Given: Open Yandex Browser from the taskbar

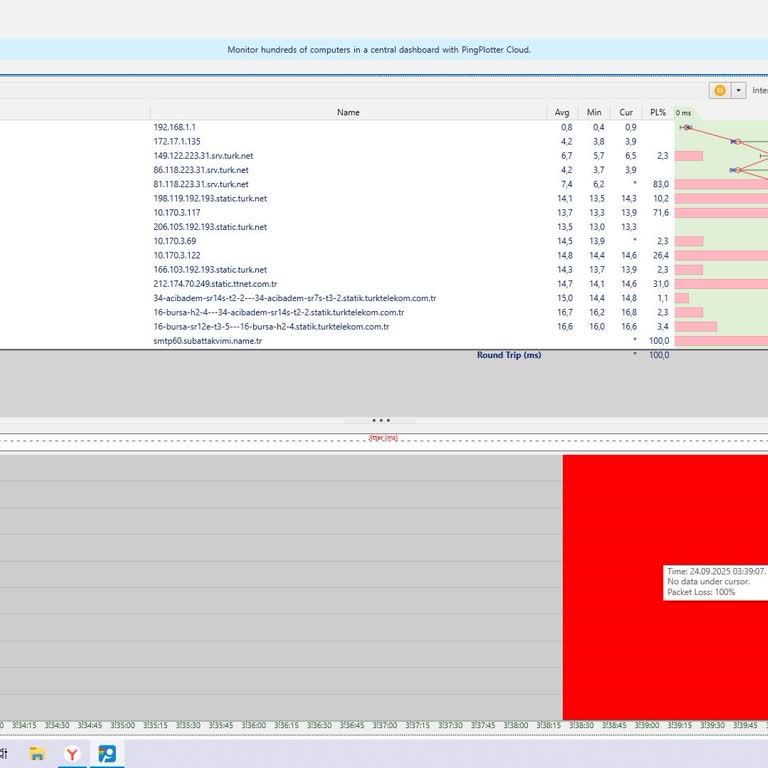Looking at the screenshot, I should click(73, 753).
